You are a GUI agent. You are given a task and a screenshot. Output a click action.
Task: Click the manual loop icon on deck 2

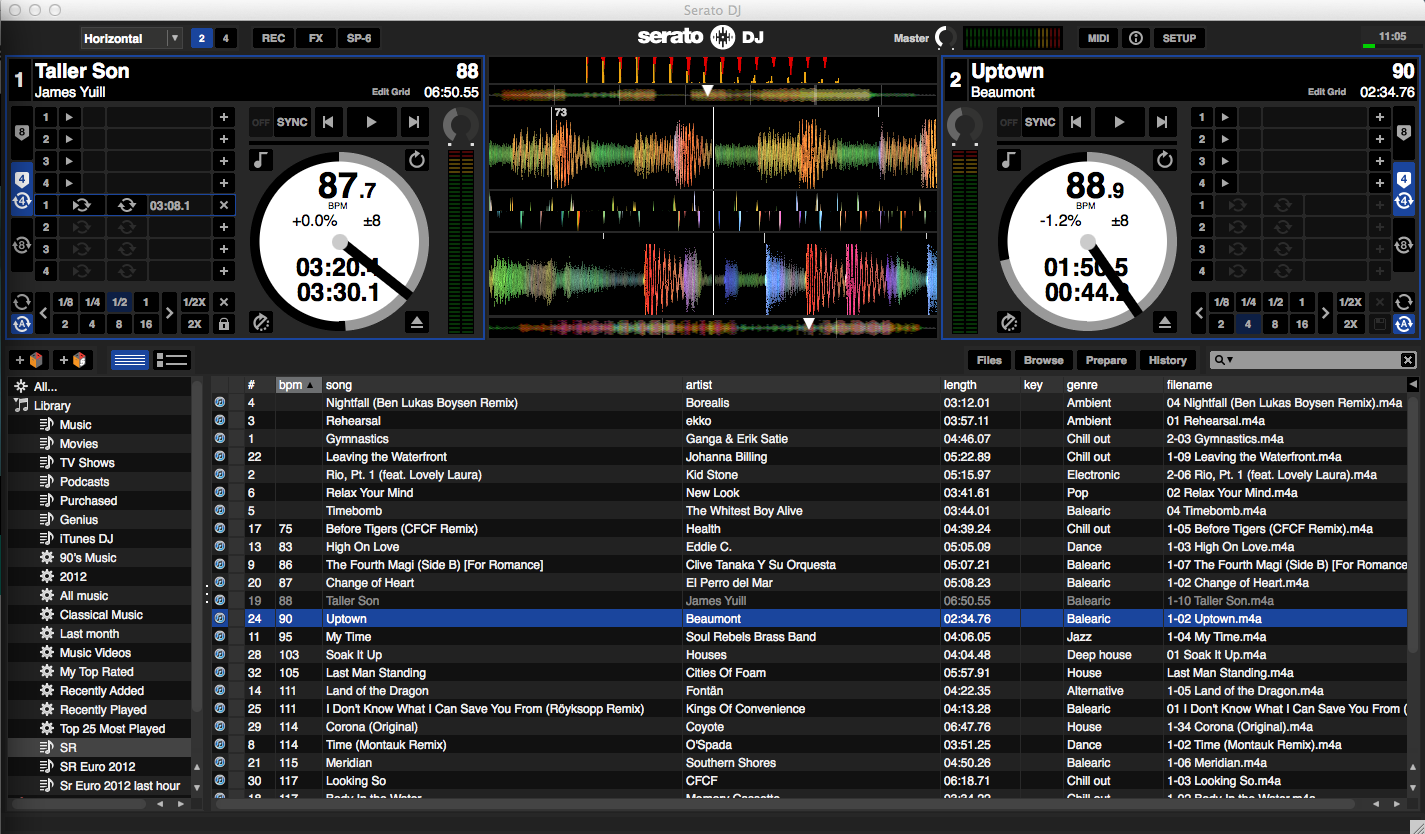tap(1403, 302)
